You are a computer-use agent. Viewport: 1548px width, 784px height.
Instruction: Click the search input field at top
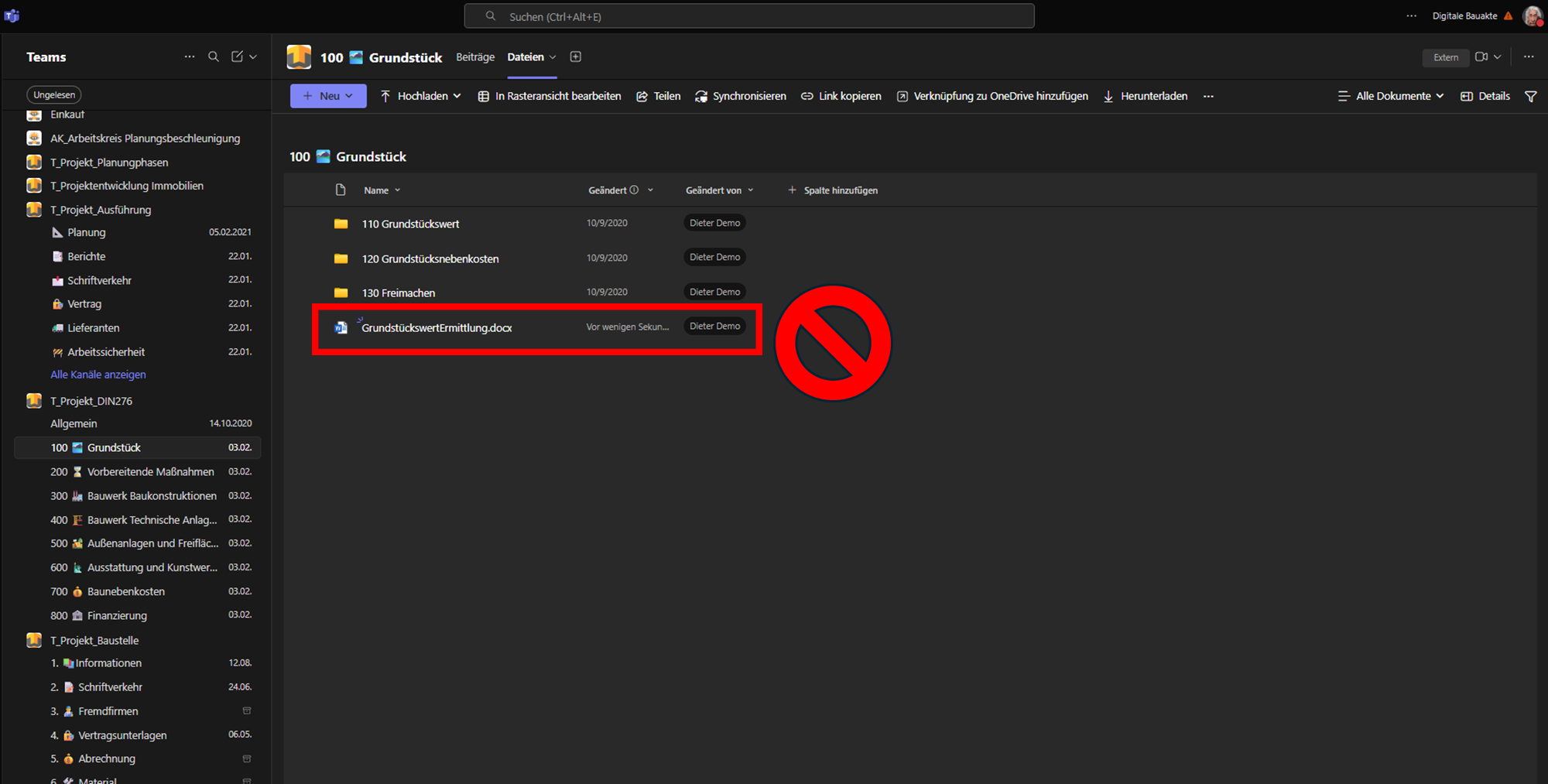(748, 16)
